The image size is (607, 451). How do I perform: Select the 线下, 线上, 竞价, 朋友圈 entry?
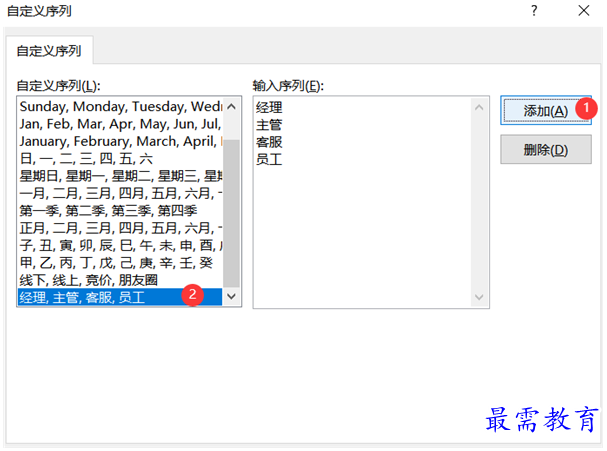[x=120, y=280]
